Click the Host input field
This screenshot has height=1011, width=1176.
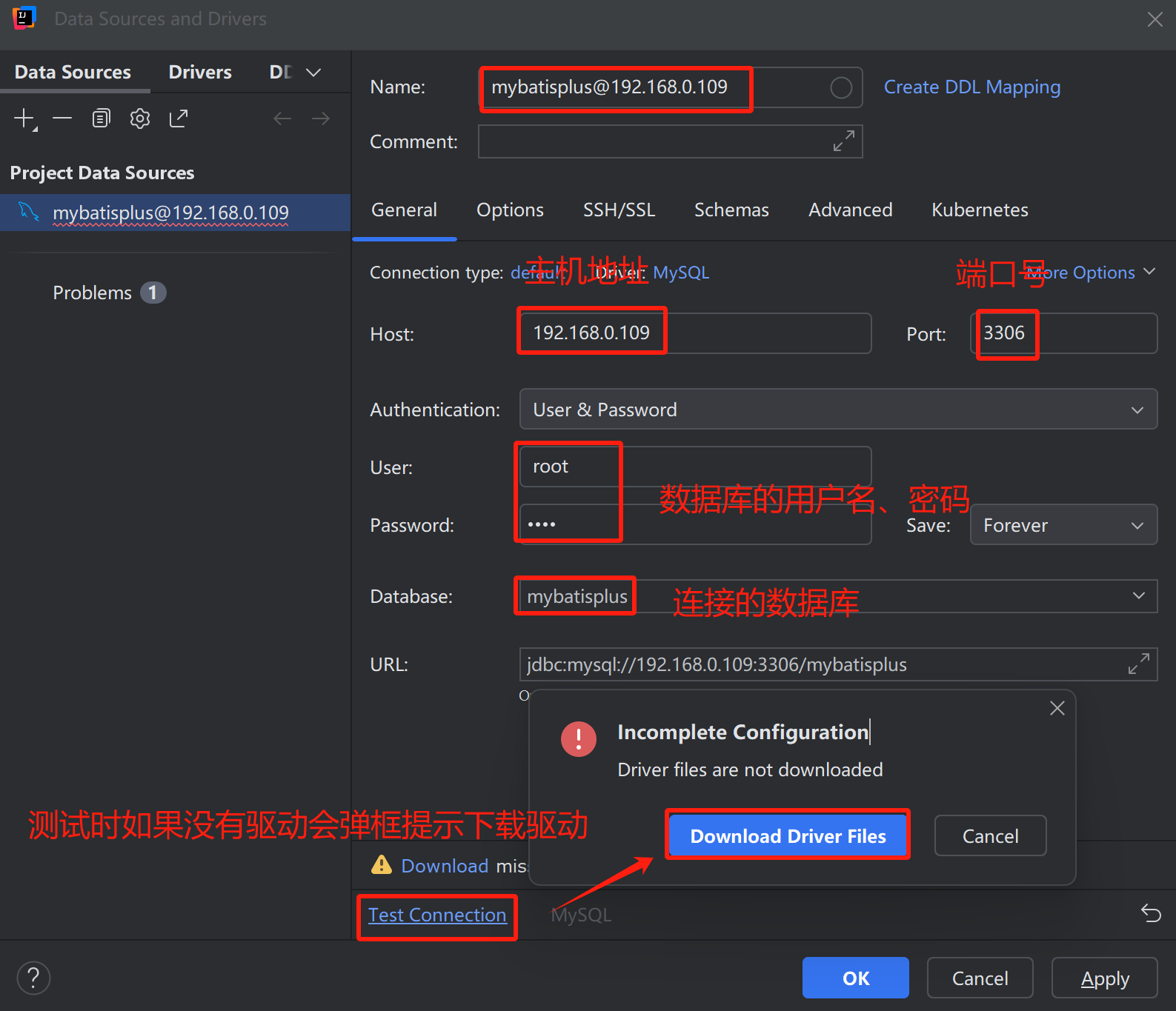(x=695, y=333)
